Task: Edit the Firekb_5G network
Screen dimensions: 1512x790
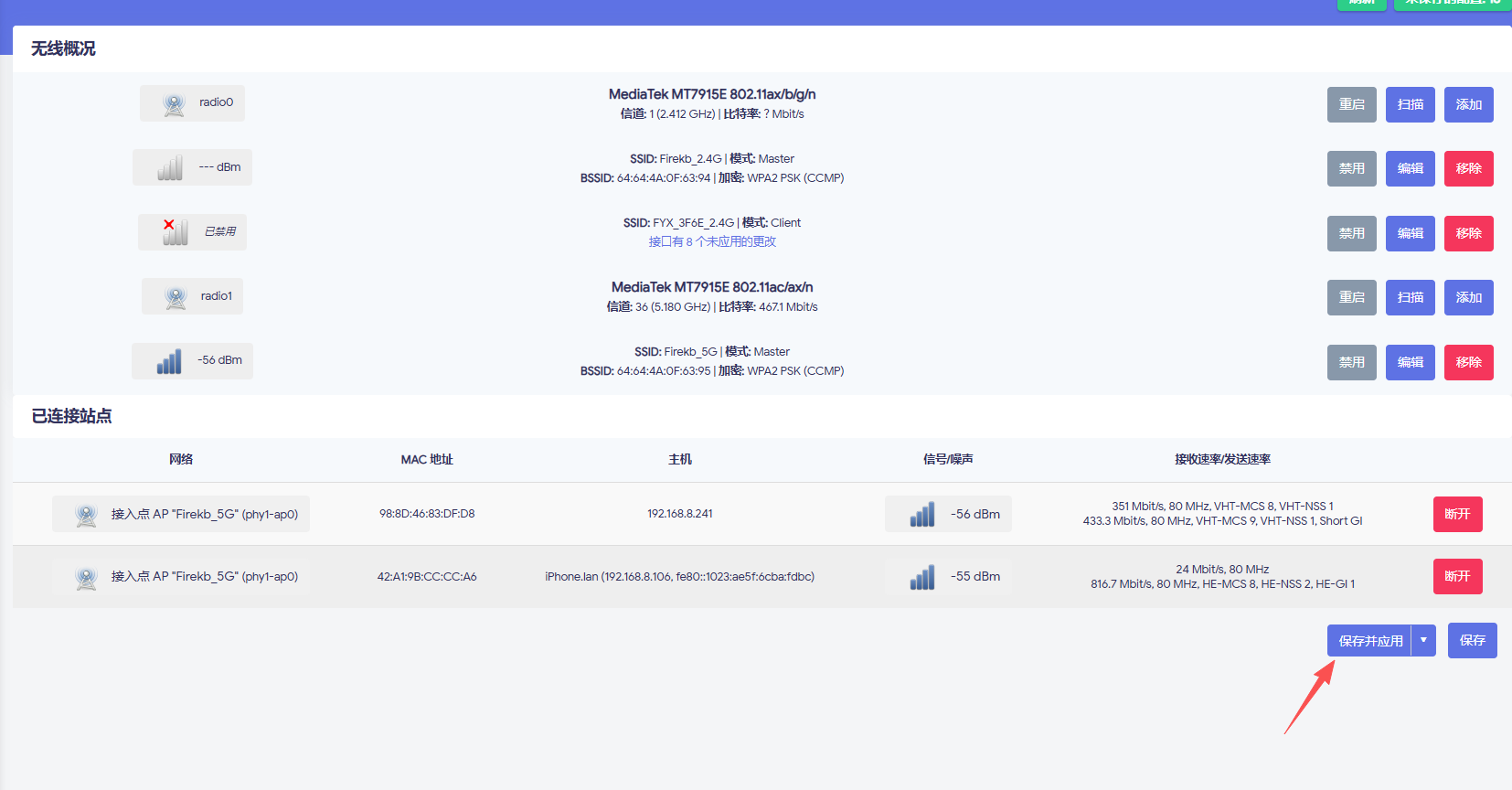Action: tap(1411, 362)
